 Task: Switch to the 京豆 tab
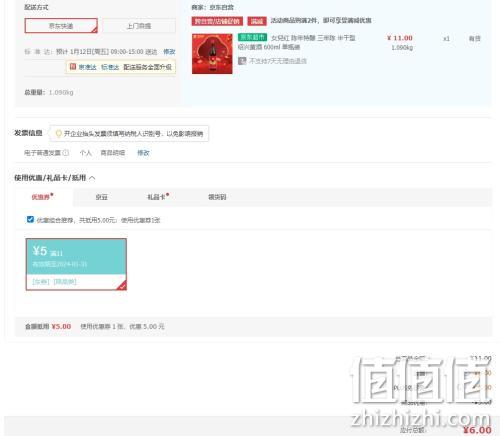(101, 197)
